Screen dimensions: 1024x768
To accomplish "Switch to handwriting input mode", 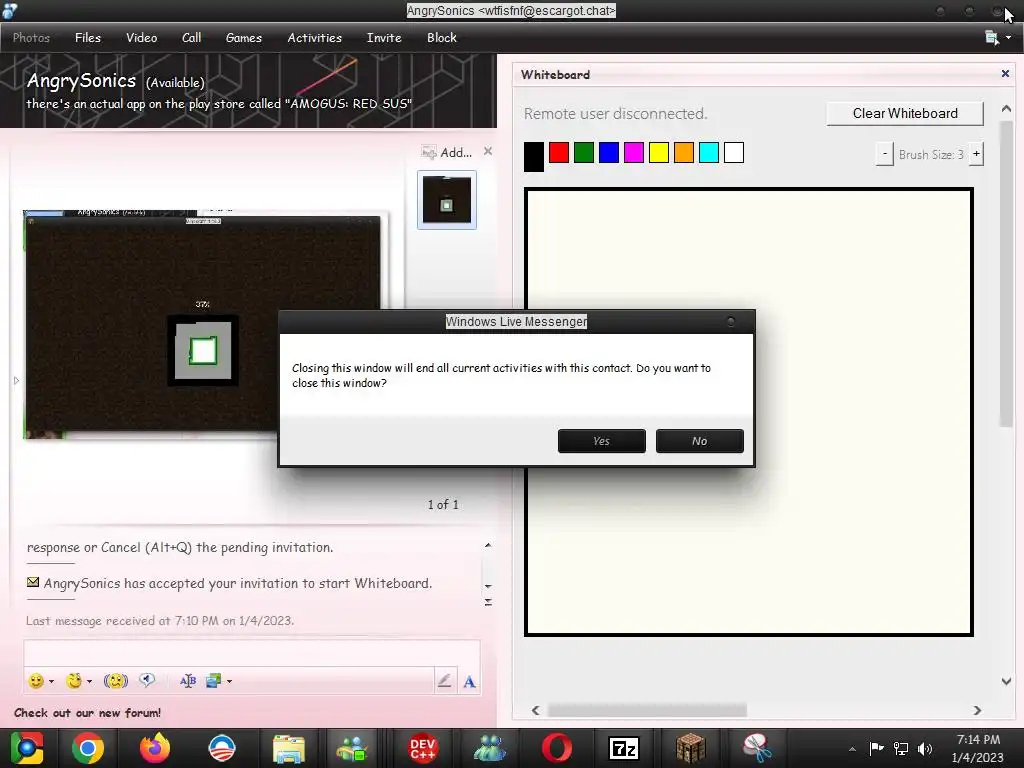I will click(x=445, y=681).
